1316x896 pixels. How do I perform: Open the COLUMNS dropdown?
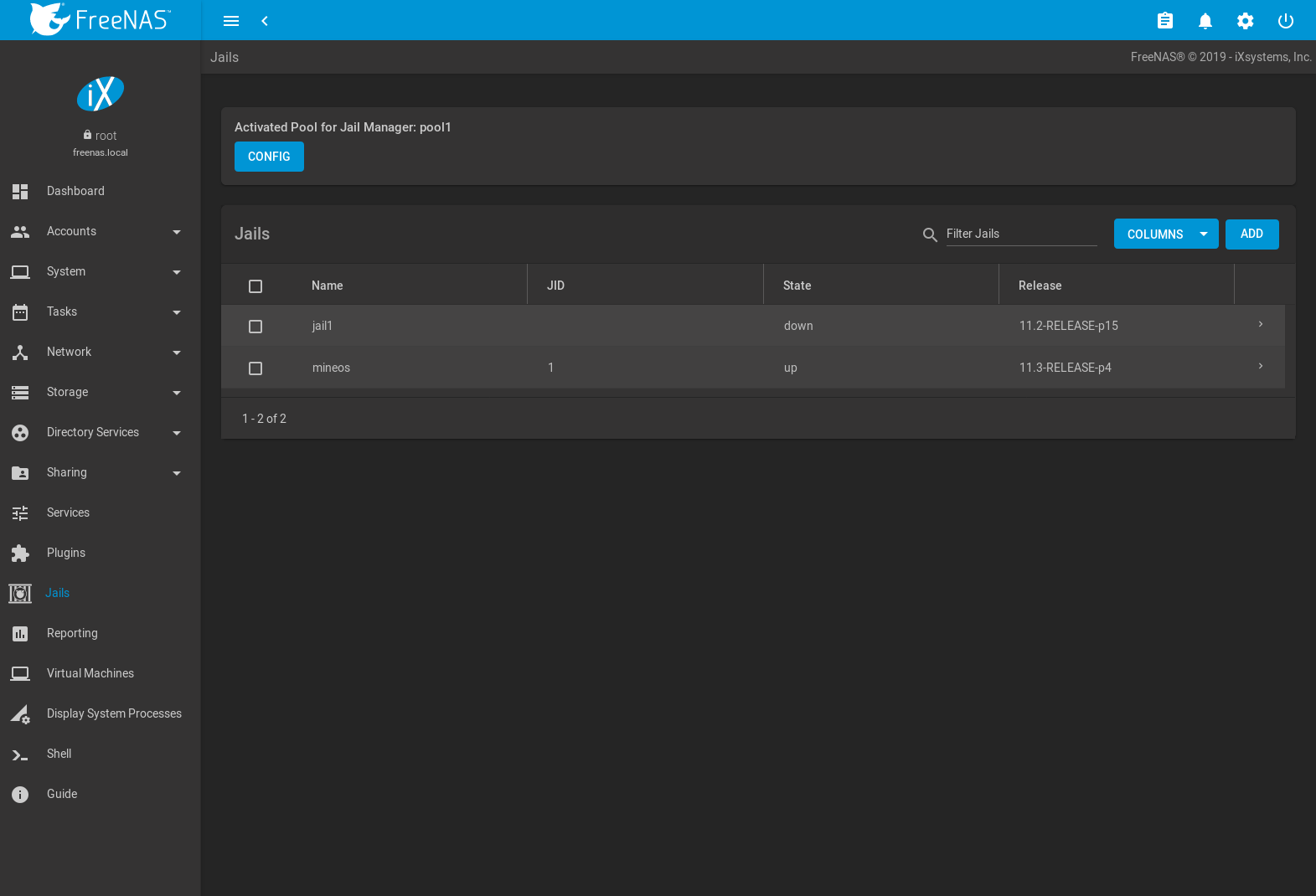[1165, 234]
